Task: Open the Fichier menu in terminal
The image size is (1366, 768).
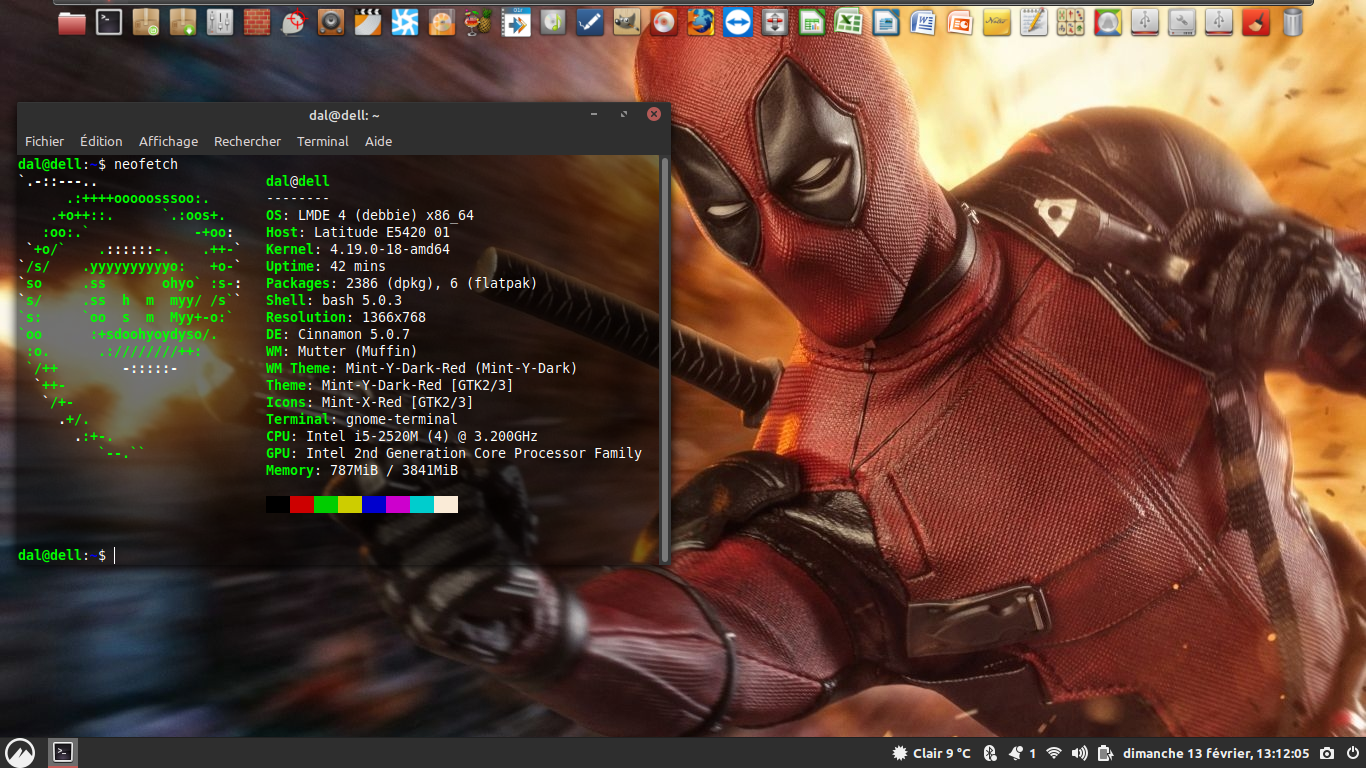Action: pos(44,141)
